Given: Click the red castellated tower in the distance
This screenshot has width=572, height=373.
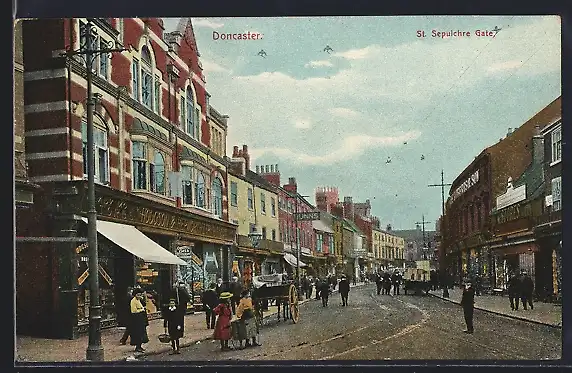Looking at the screenshot, I should pos(327,199).
